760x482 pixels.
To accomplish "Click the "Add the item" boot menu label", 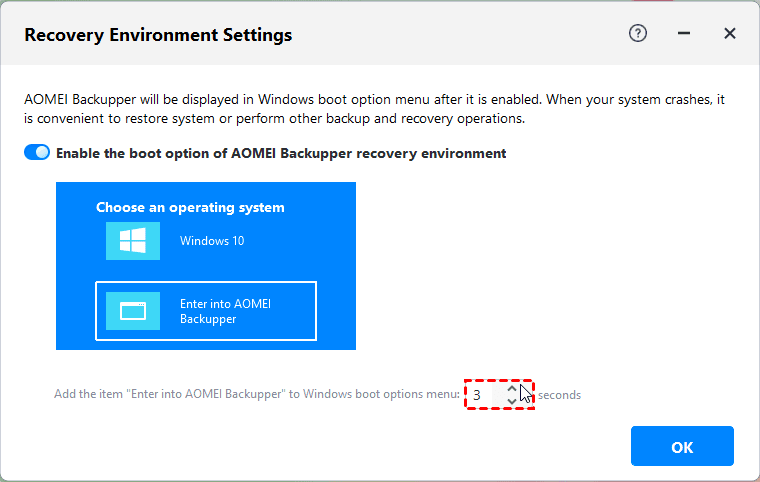I will (256, 395).
